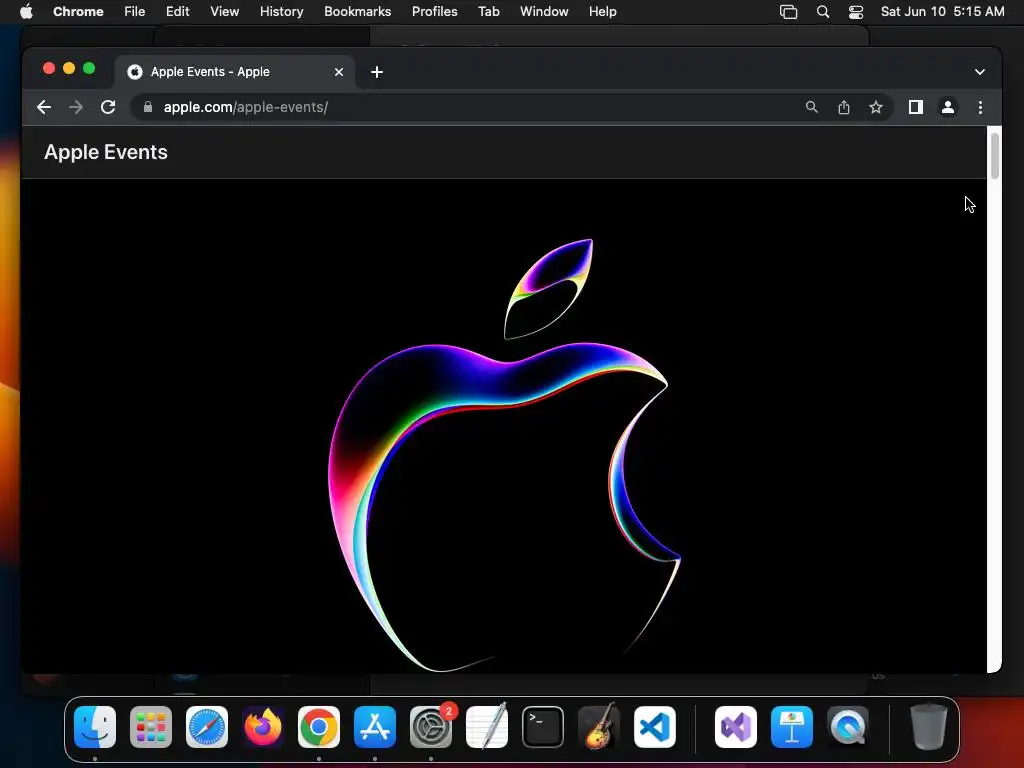Click the forward navigation arrow
The height and width of the screenshot is (768, 1024).
pos(76,107)
